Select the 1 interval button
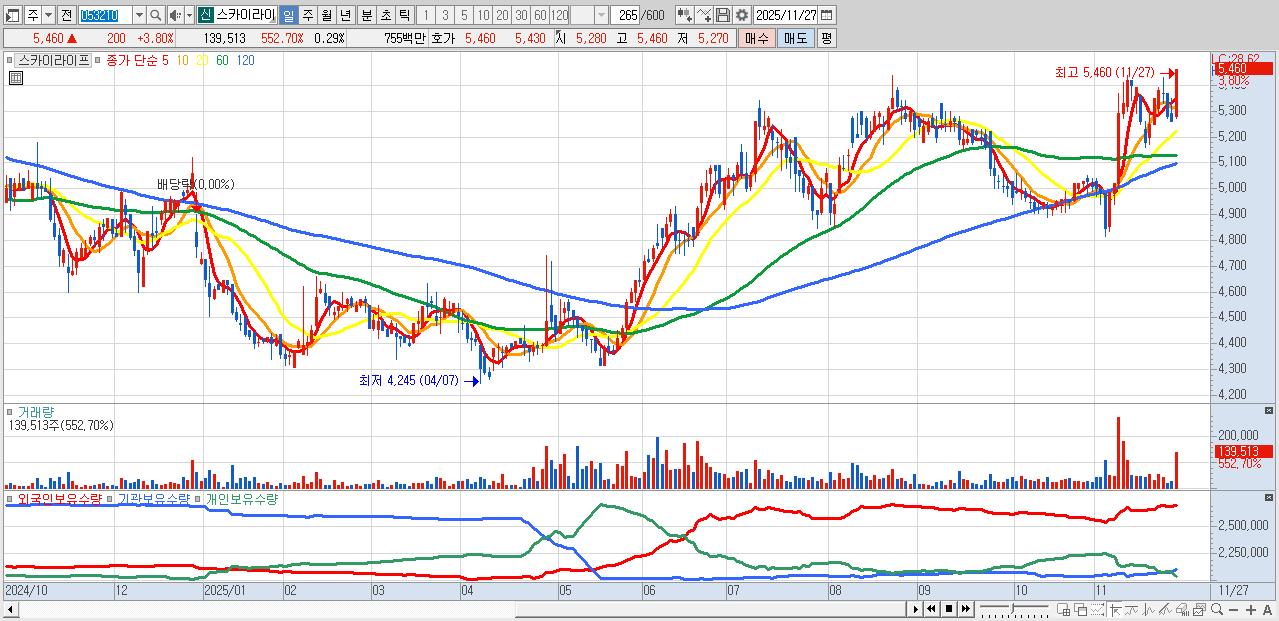The width and height of the screenshot is (1279, 621). pyautogui.click(x=426, y=15)
